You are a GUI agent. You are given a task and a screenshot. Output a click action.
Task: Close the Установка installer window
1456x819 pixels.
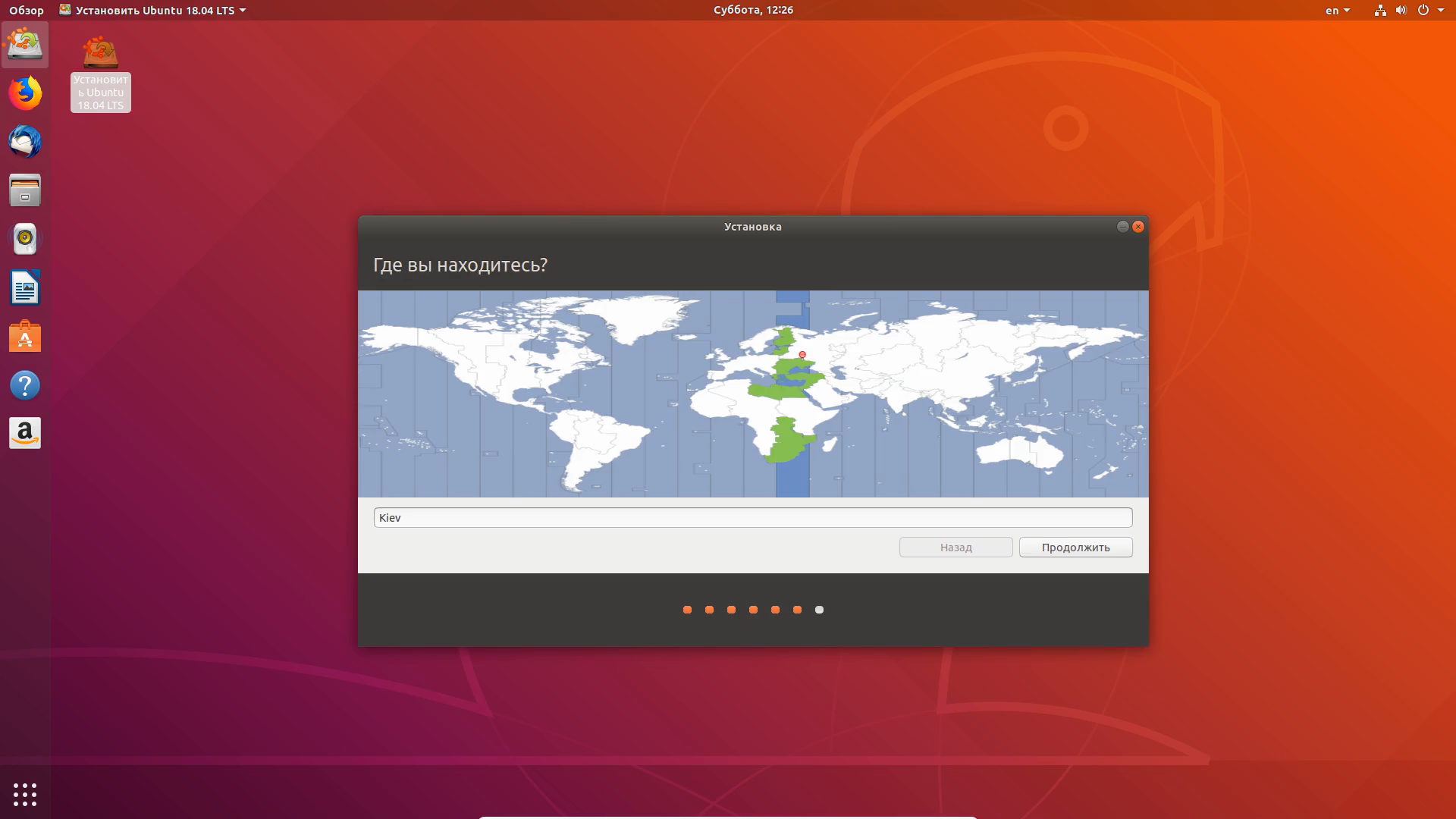click(x=1138, y=227)
